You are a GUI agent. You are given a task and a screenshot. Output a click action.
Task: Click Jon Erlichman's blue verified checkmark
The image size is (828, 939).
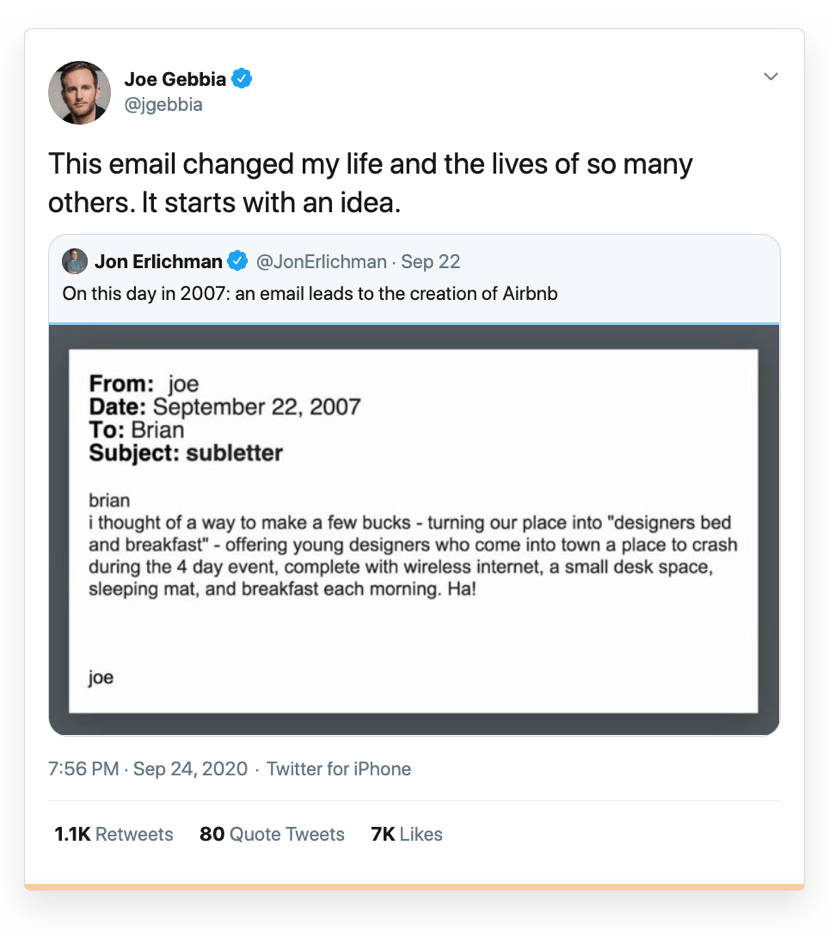pos(237,261)
